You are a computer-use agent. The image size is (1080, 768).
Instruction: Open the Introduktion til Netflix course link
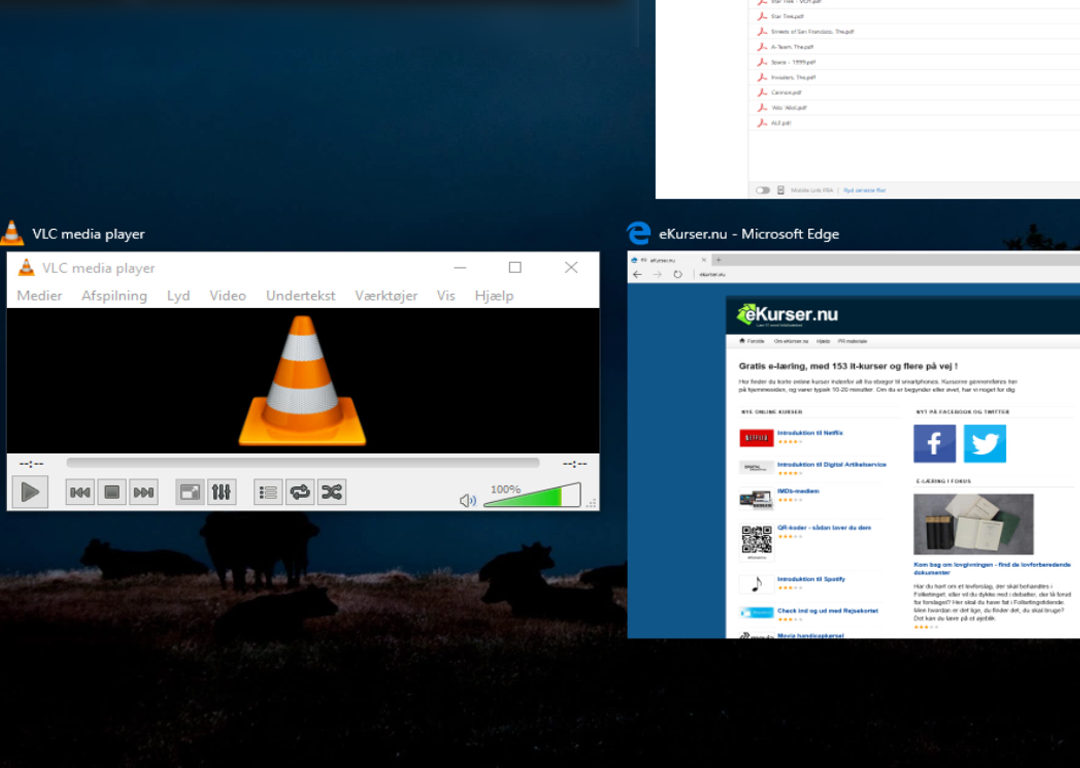click(x=810, y=433)
